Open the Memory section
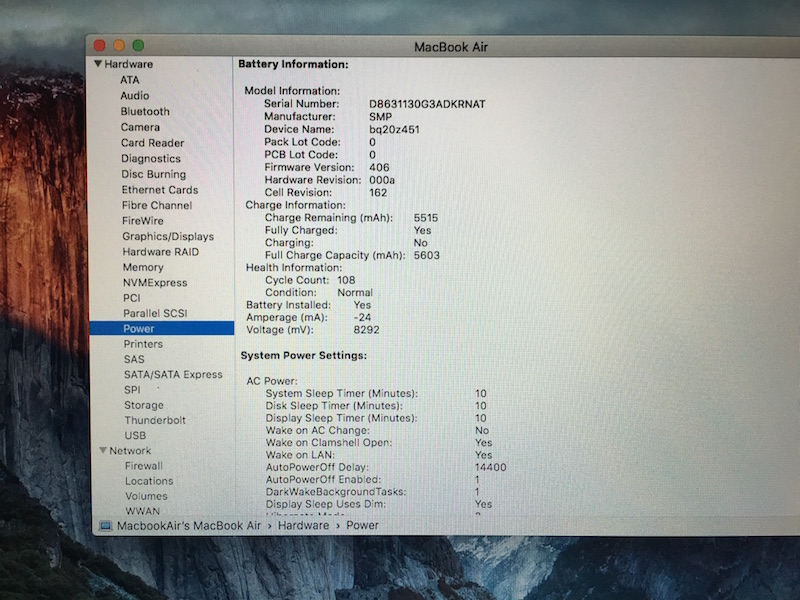 click(143, 267)
